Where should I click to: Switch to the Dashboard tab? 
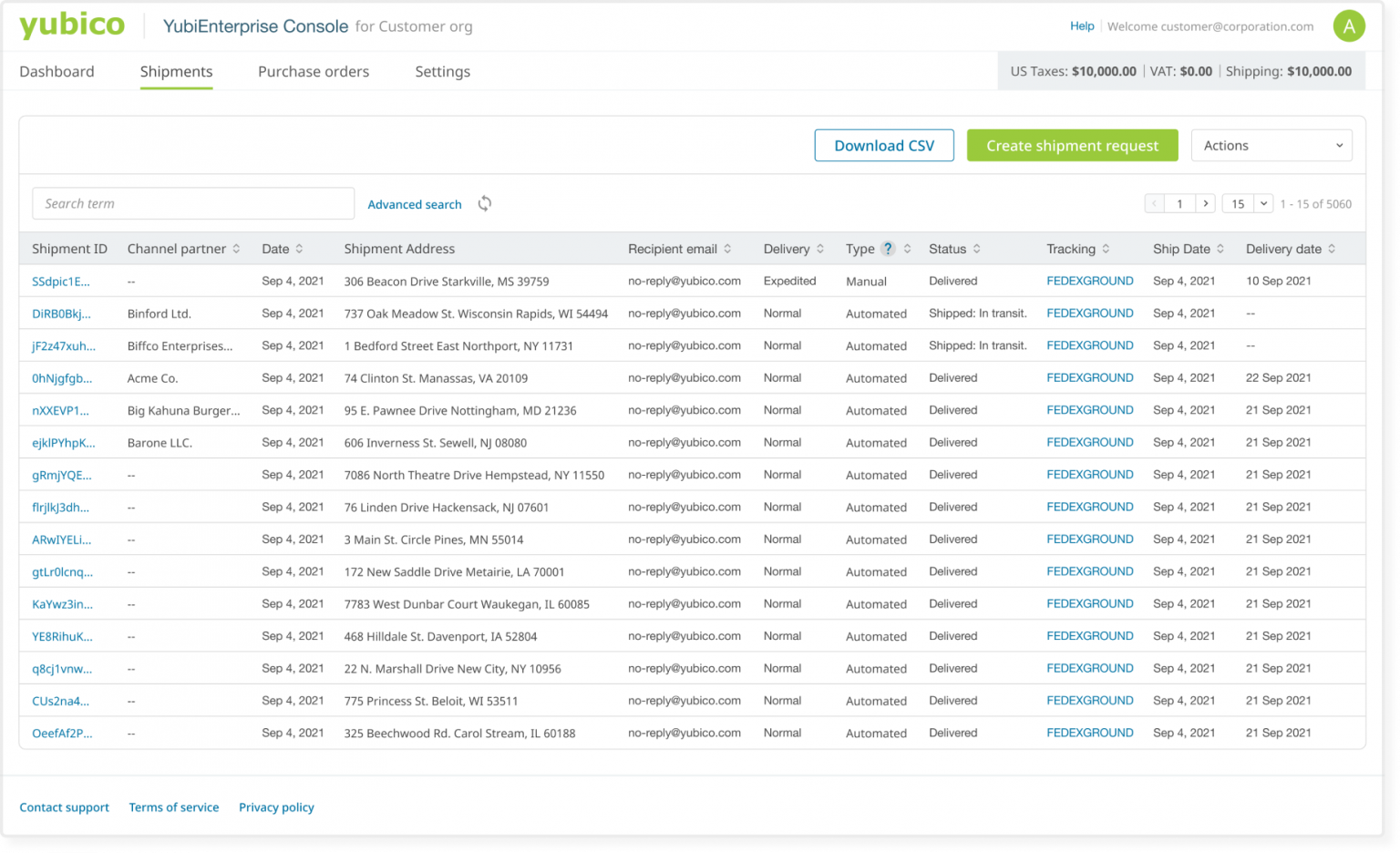pyautogui.click(x=57, y=71)
